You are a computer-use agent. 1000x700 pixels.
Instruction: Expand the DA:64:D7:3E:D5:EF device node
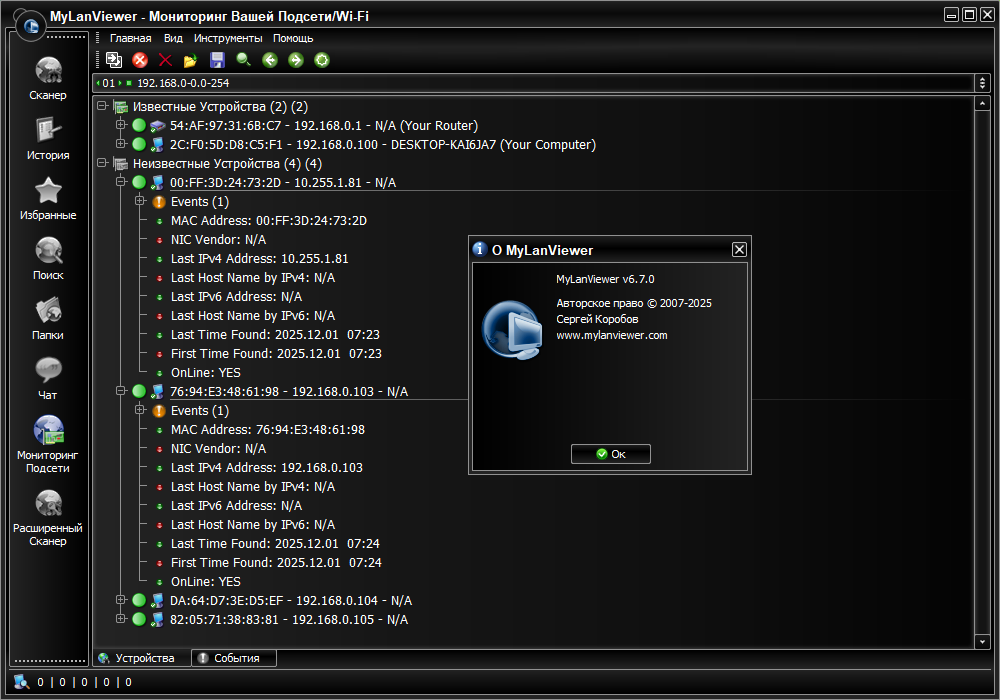[x=121, y=600]
